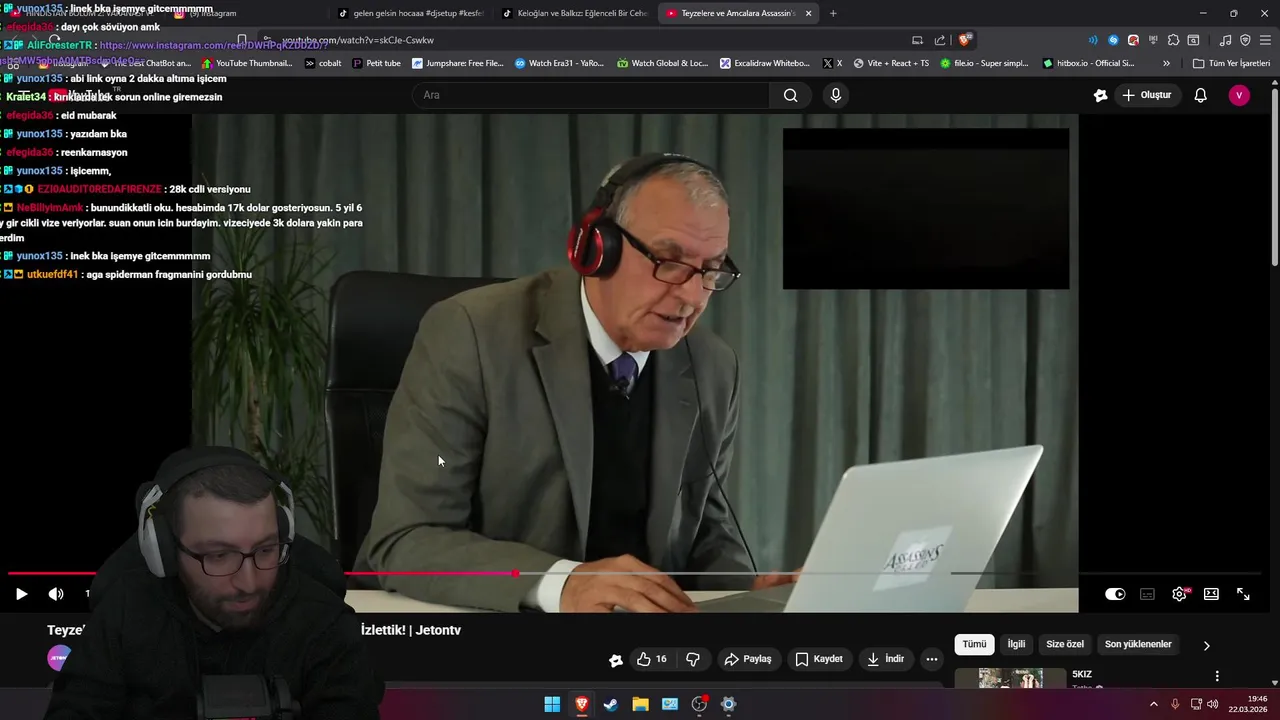
Task: Expand more filter chips with right chevron
Action: point(1206,645)
